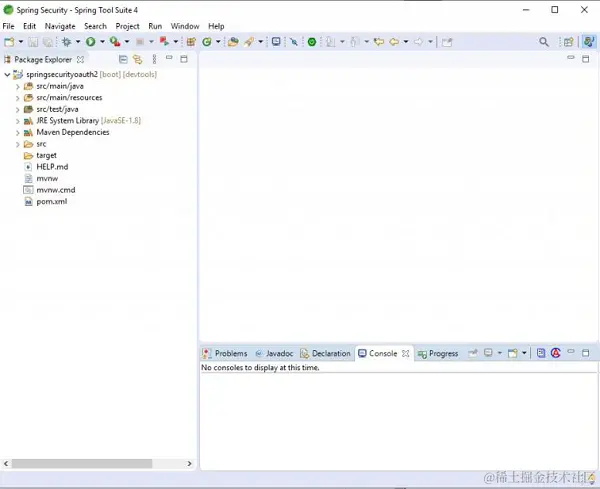600x489 pixels.
Task: Maximize the editor area
Action: [x=586, y=59]
